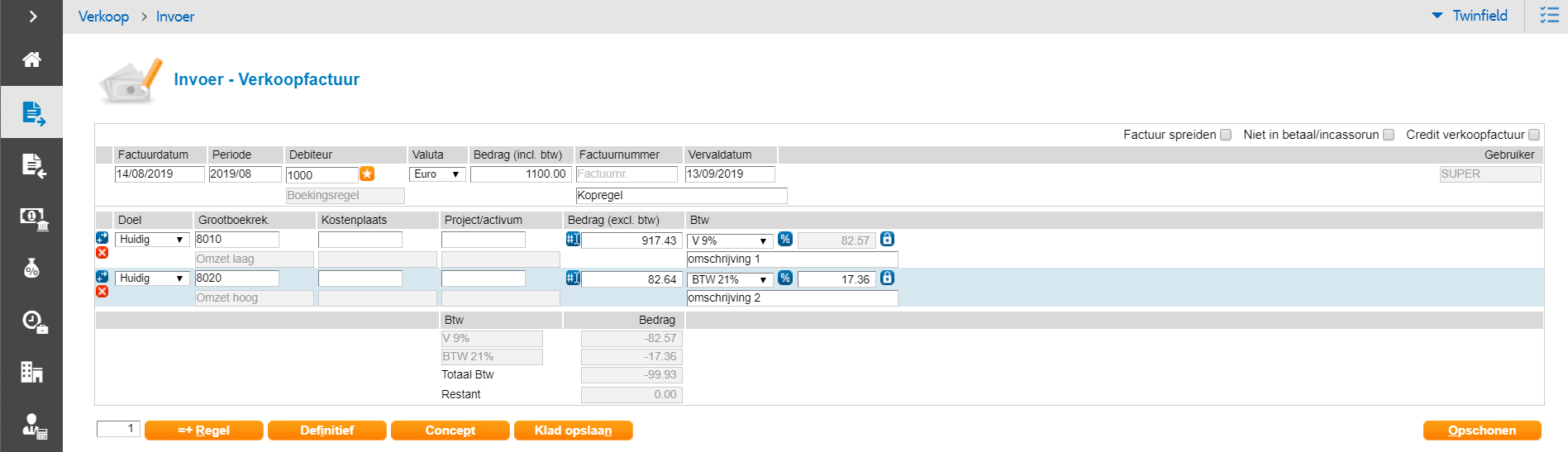
Task: Open the Twinfield user menu
Action: tap(1470, 16)
